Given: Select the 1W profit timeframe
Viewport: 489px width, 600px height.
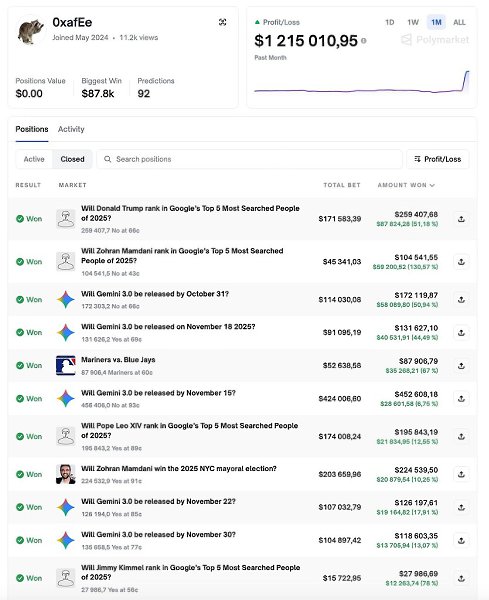Looking at the screenshot, I should (413, 22).
